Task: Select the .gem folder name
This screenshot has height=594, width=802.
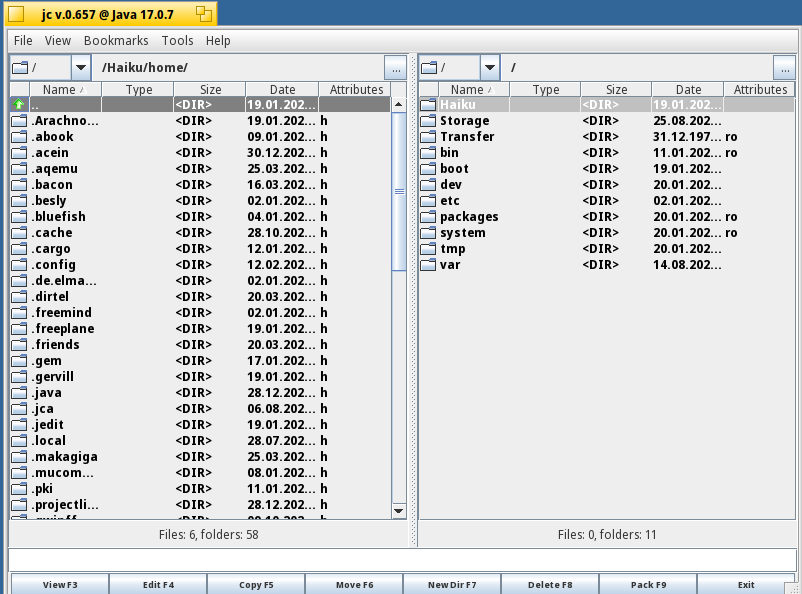Action: [x=47, y=361]
